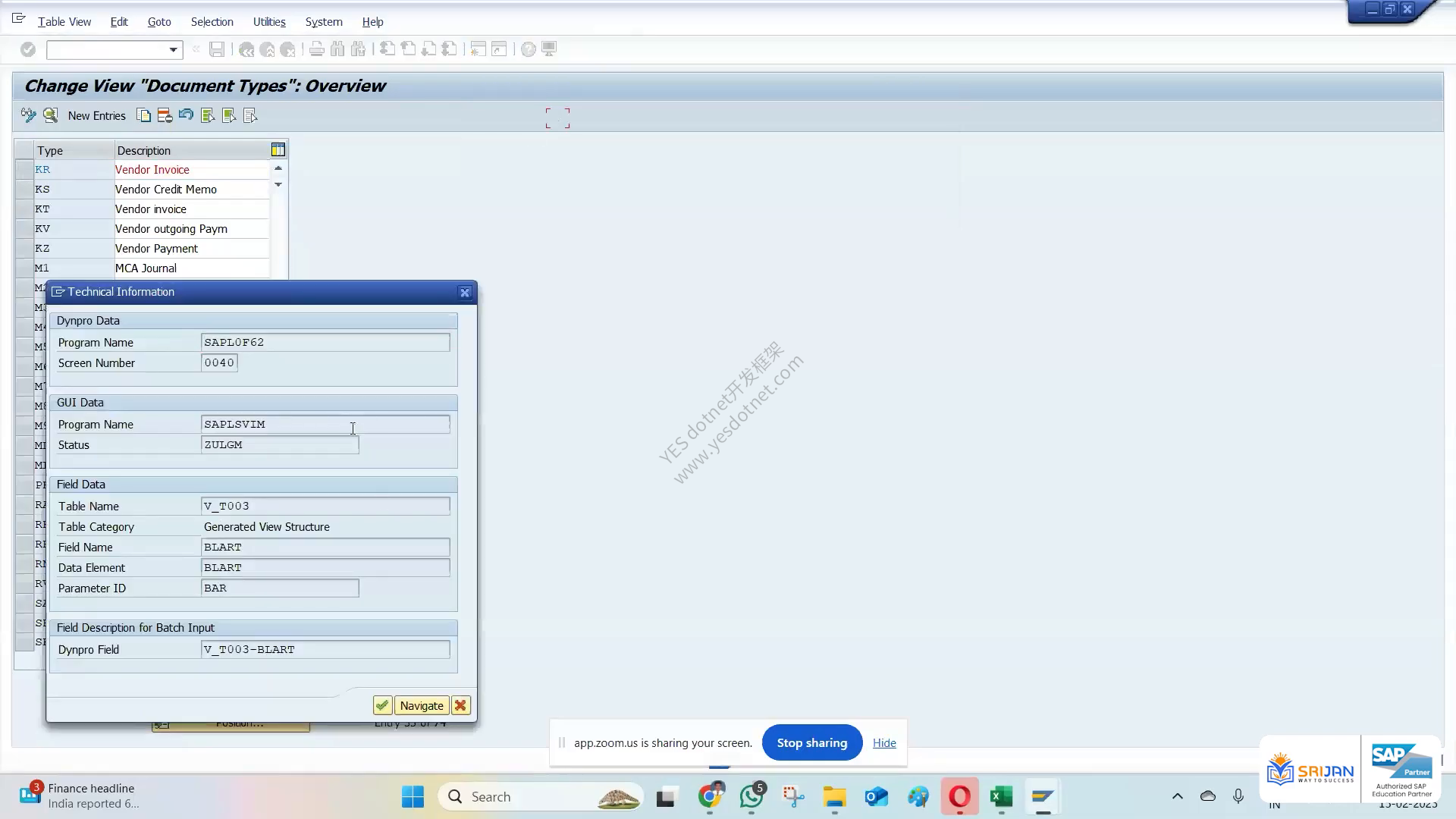Close the Technical Information dialog
This screenshot has height=819, width=1456.
click(465, 293)
